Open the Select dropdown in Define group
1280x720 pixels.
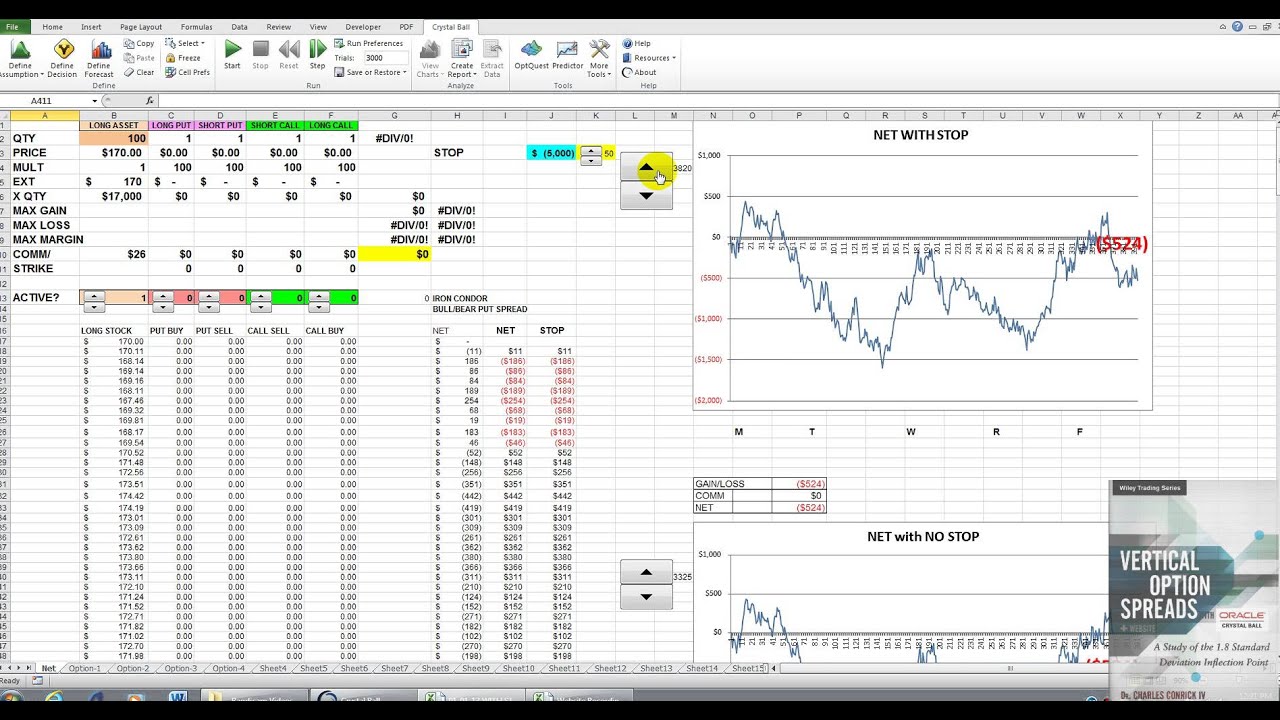click(x=186, y=43)
